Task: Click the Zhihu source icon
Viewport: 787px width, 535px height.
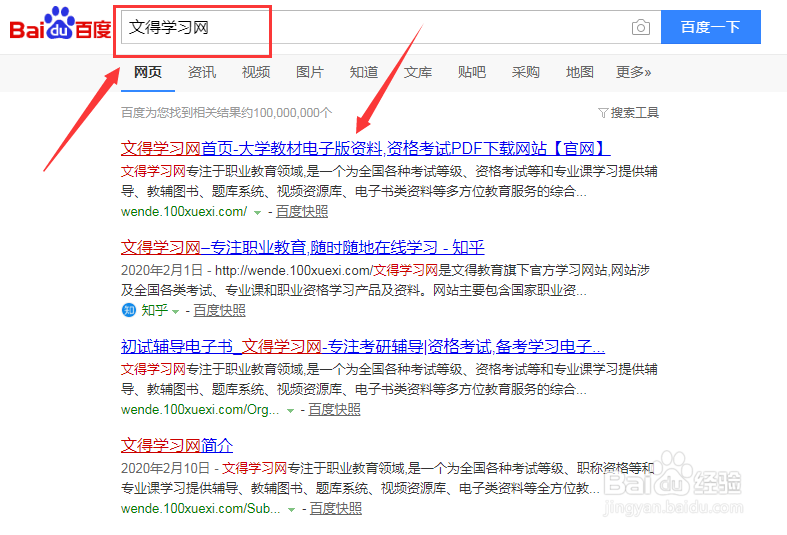Action: (x=129, y=310)
